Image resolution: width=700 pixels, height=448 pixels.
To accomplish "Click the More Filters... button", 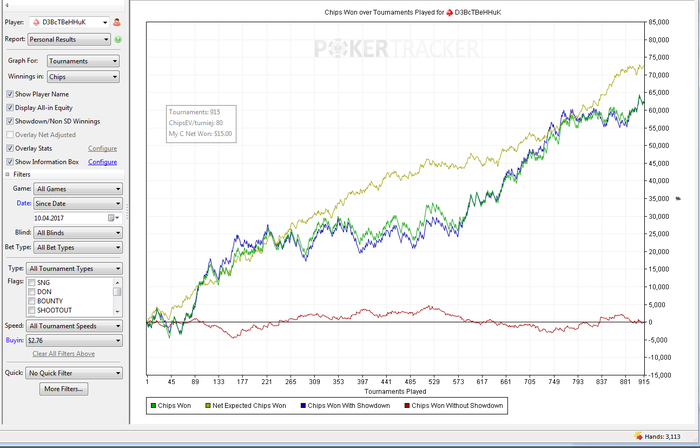I will tap(63, 389).
